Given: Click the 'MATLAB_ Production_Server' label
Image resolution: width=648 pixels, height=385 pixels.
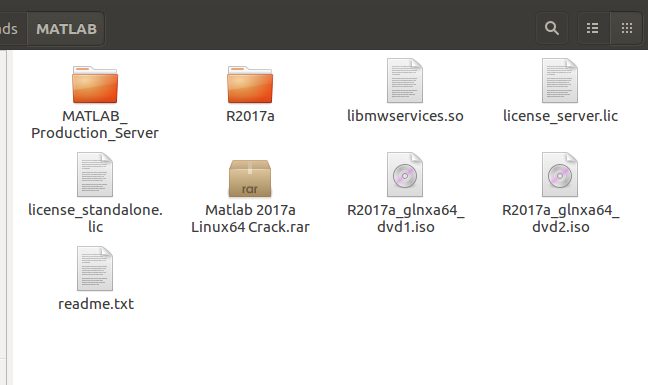Looking at the screenshot, I should 95,124.
